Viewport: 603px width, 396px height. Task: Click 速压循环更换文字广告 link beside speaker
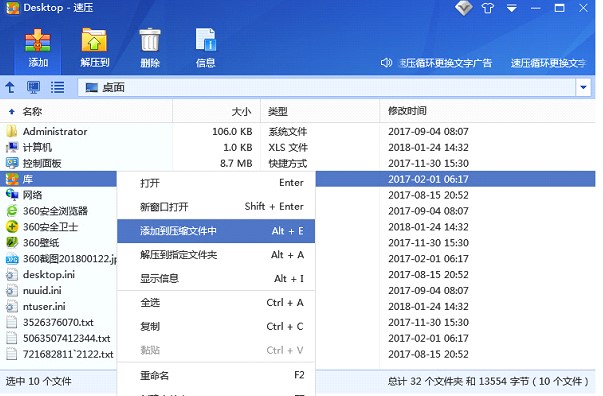pos(445,63)
